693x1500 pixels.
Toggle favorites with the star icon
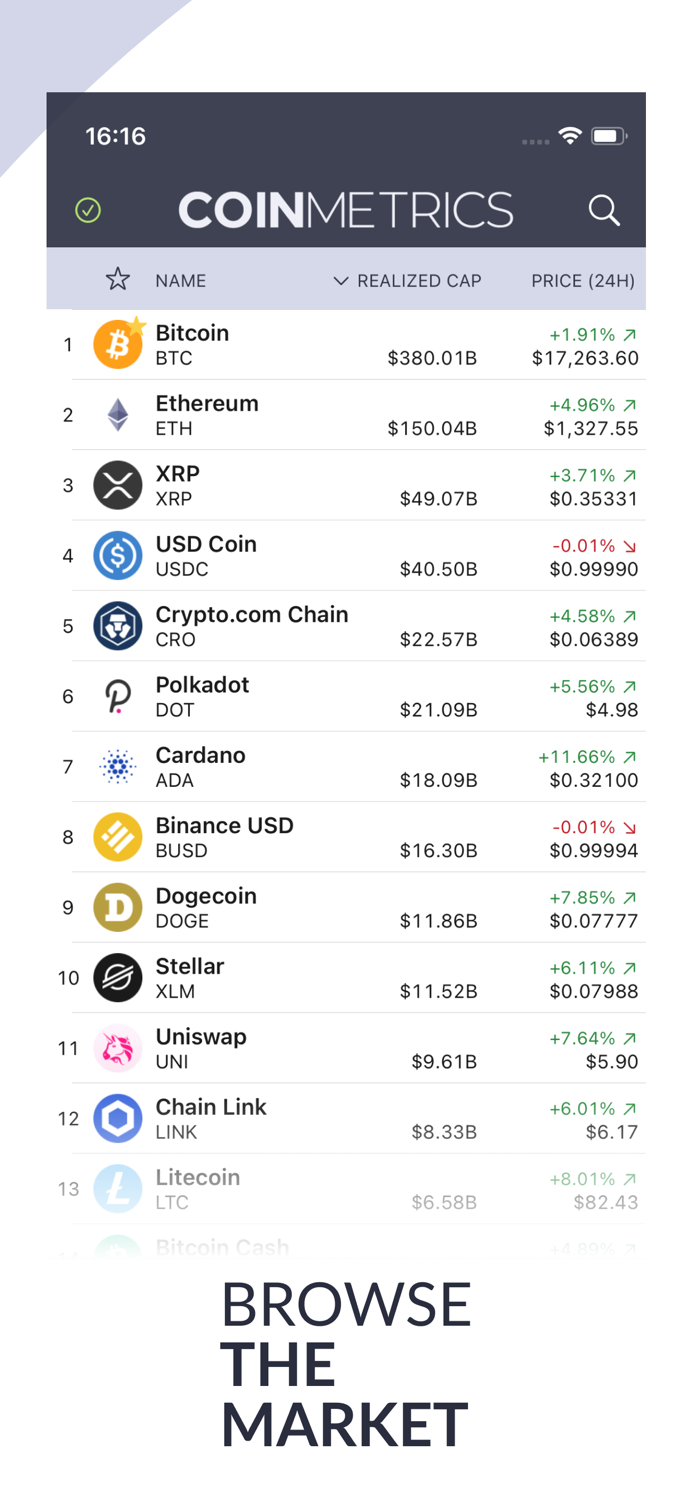(x=117, y=281)
